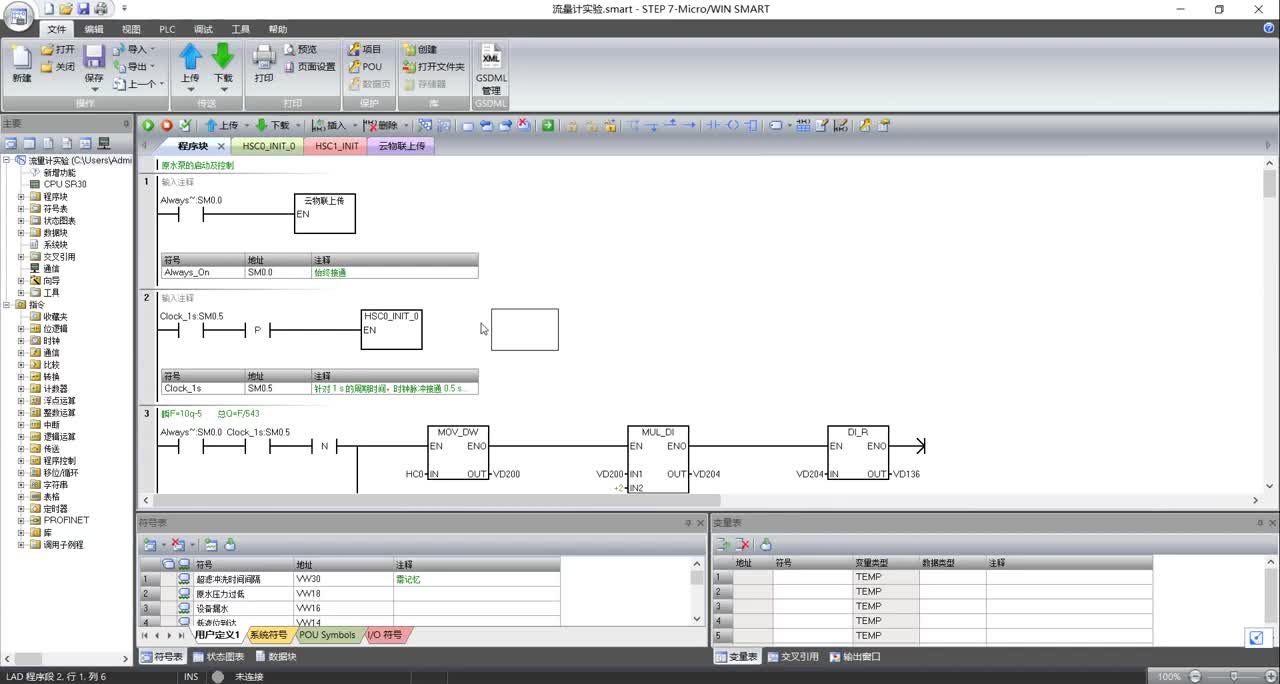1280x684 pixels.
Task: Close the 程序块 editor tab with X
Action: (x=221, y=146)
